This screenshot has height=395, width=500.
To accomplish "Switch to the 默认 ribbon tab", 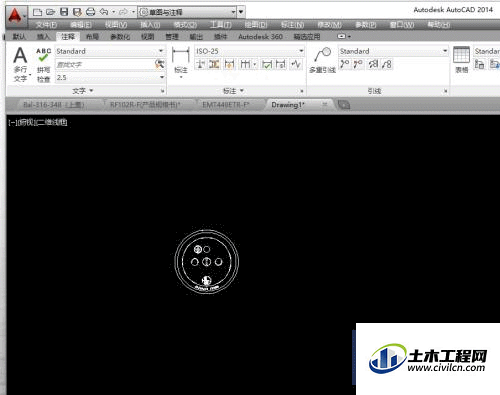I will pos(19,37).
